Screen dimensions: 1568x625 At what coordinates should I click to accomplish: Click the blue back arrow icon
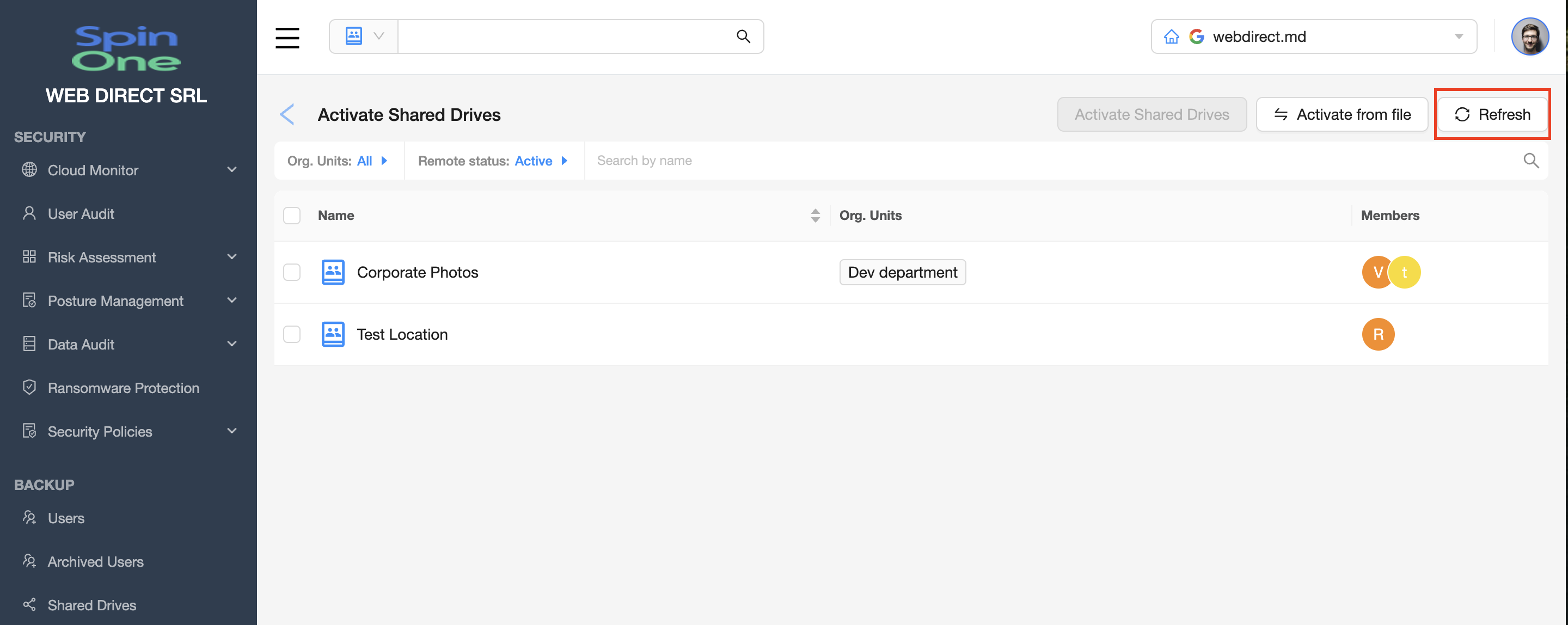(x=287, y=114)
